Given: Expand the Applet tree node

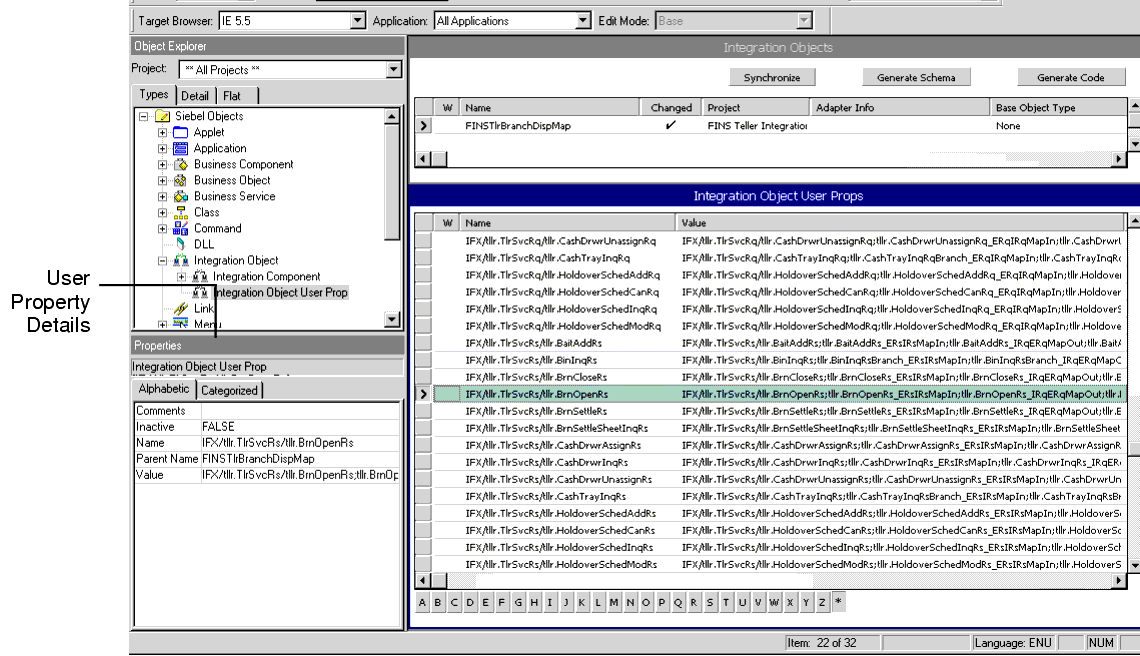Looking at the screenshot, I should [x=162, y=132].
